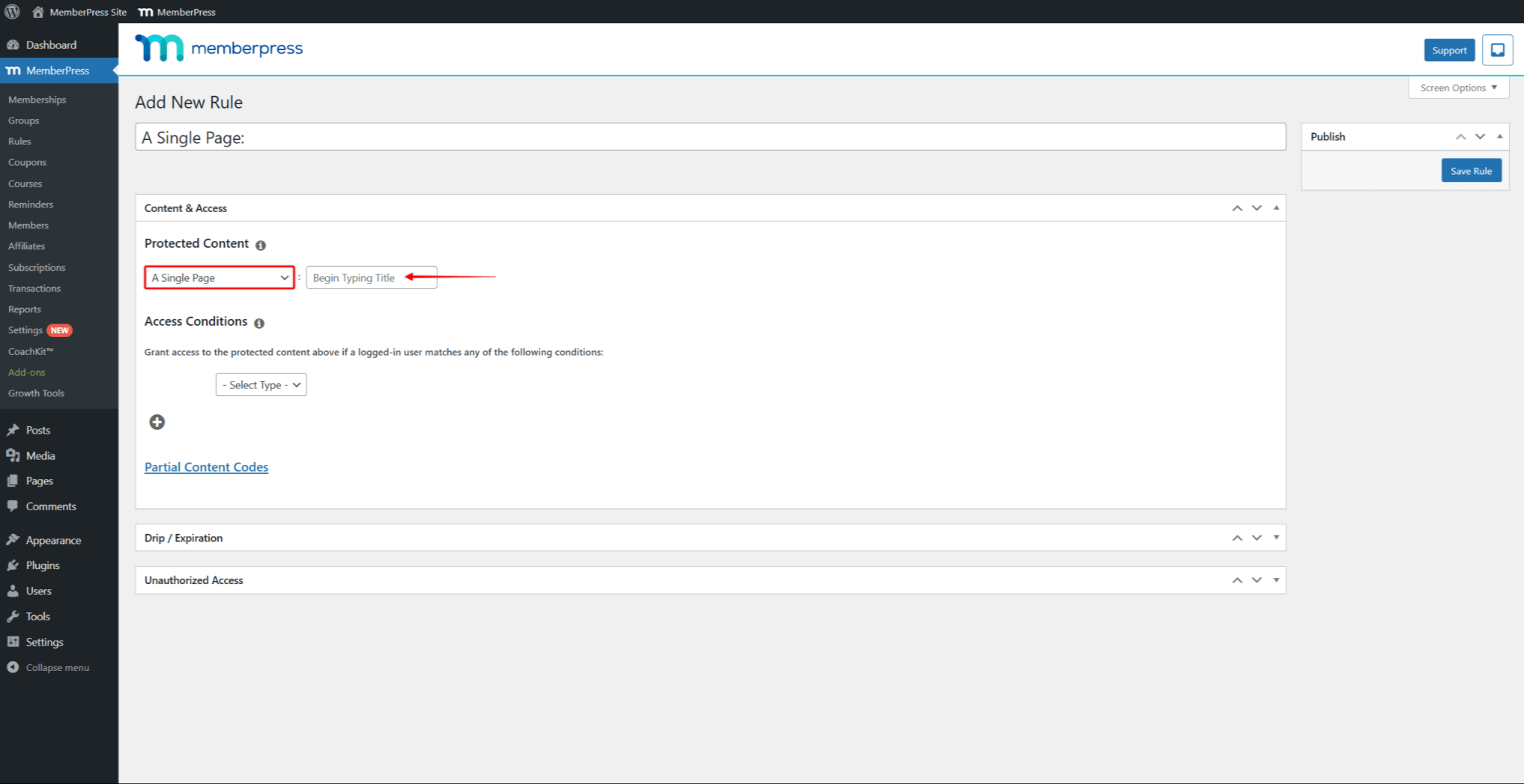Open the Settings NEW menu item
1524x784 pixels.
[x=25, y=330]
